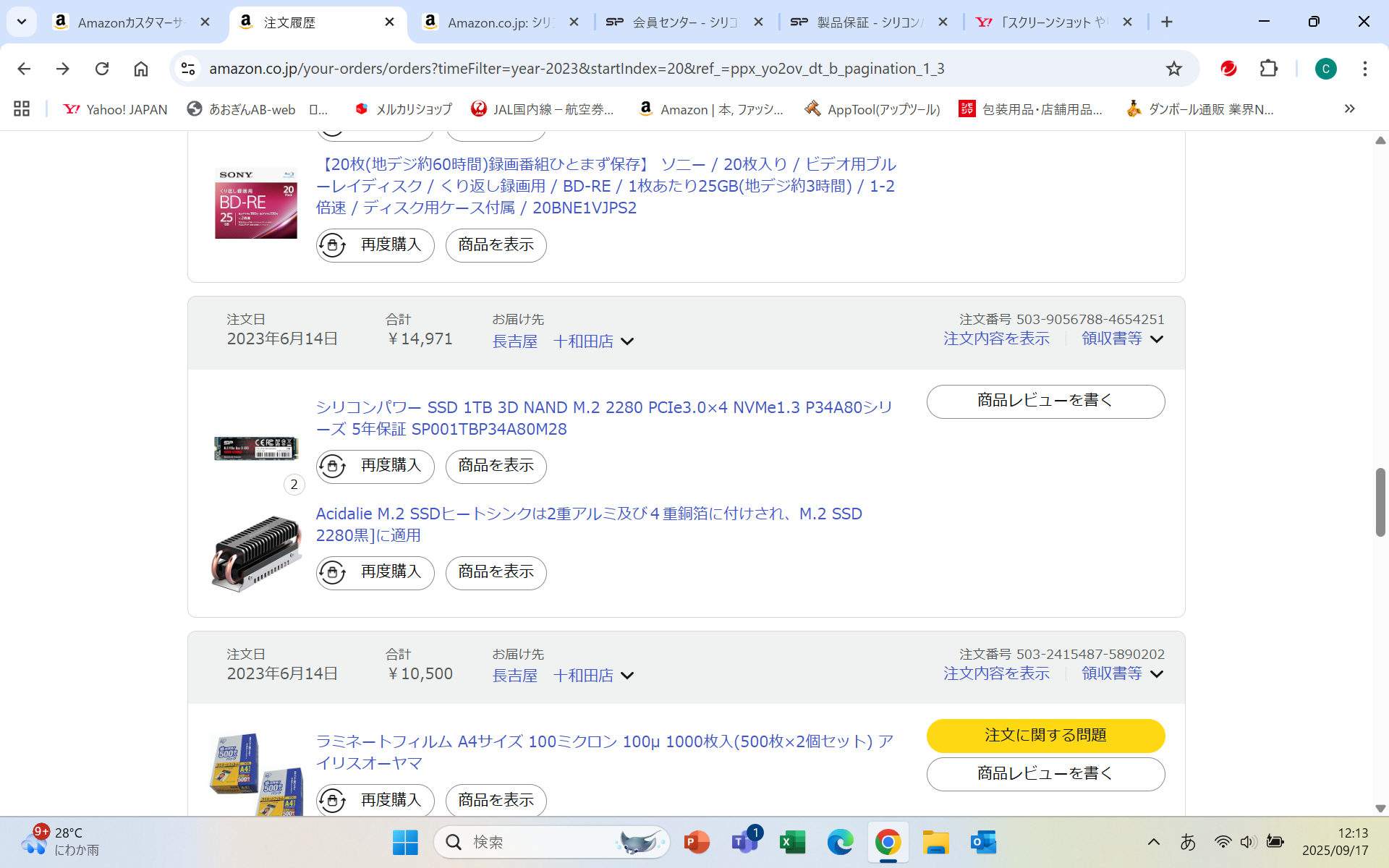Open the Chrome extensions puzzle icon
Image resolution: width=1389 pixels, height=868 pixels.
(x=1269, y=69)
